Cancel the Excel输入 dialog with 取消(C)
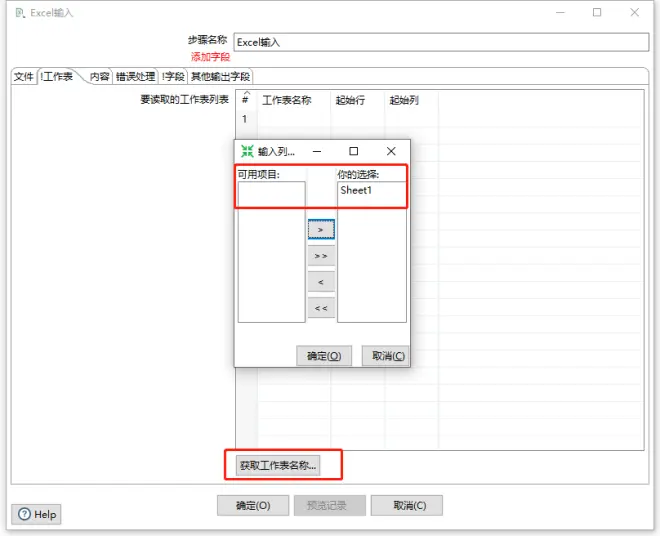This screenshot has width=660, height=536. tap(409, 505)
